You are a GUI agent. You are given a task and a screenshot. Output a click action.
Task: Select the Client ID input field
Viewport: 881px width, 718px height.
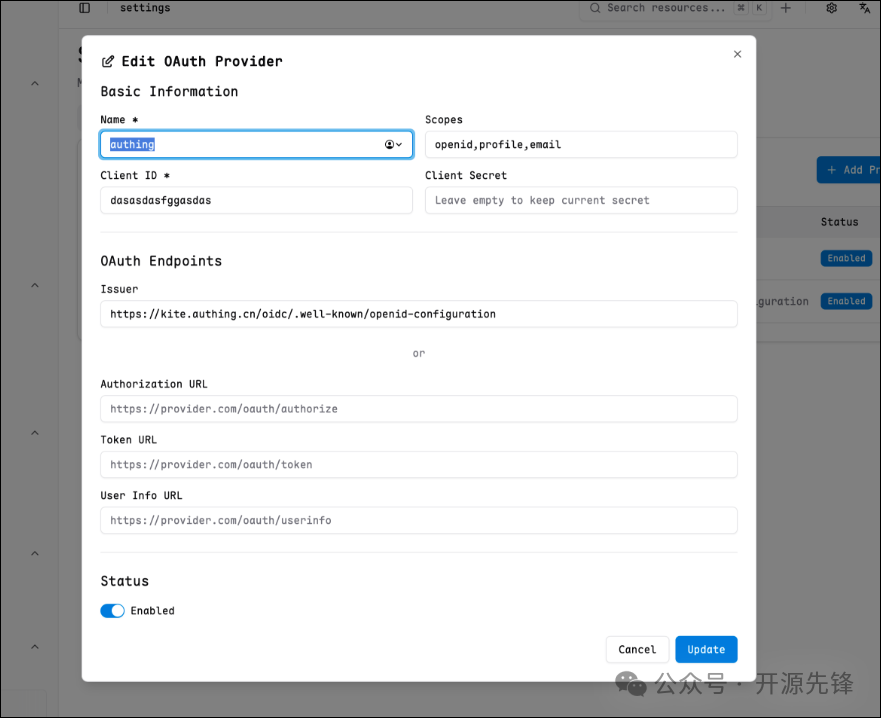tap(256, 200)
